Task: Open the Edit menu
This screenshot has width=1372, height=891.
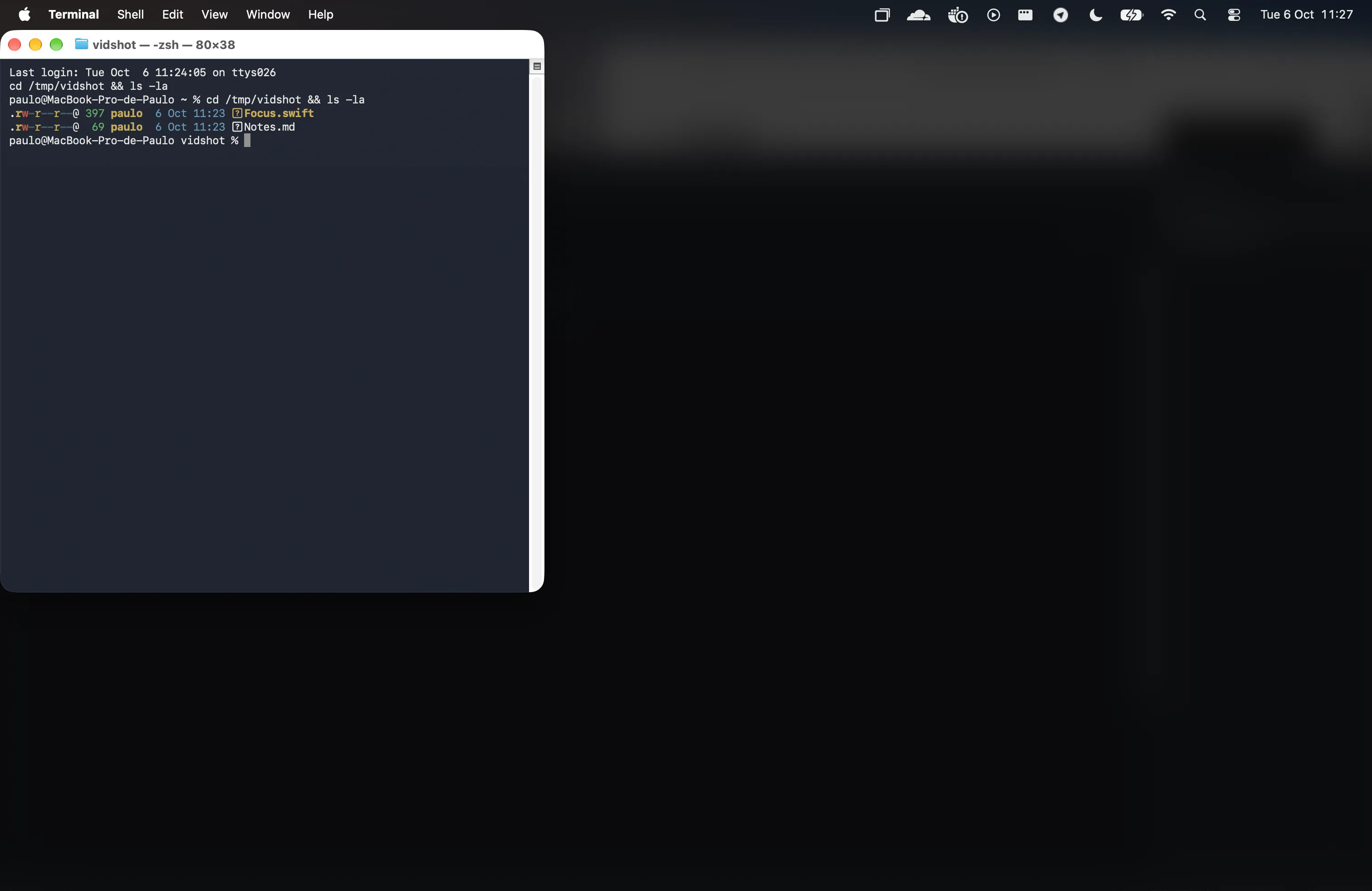Action: pyautogui.click(x=172, y=15)
